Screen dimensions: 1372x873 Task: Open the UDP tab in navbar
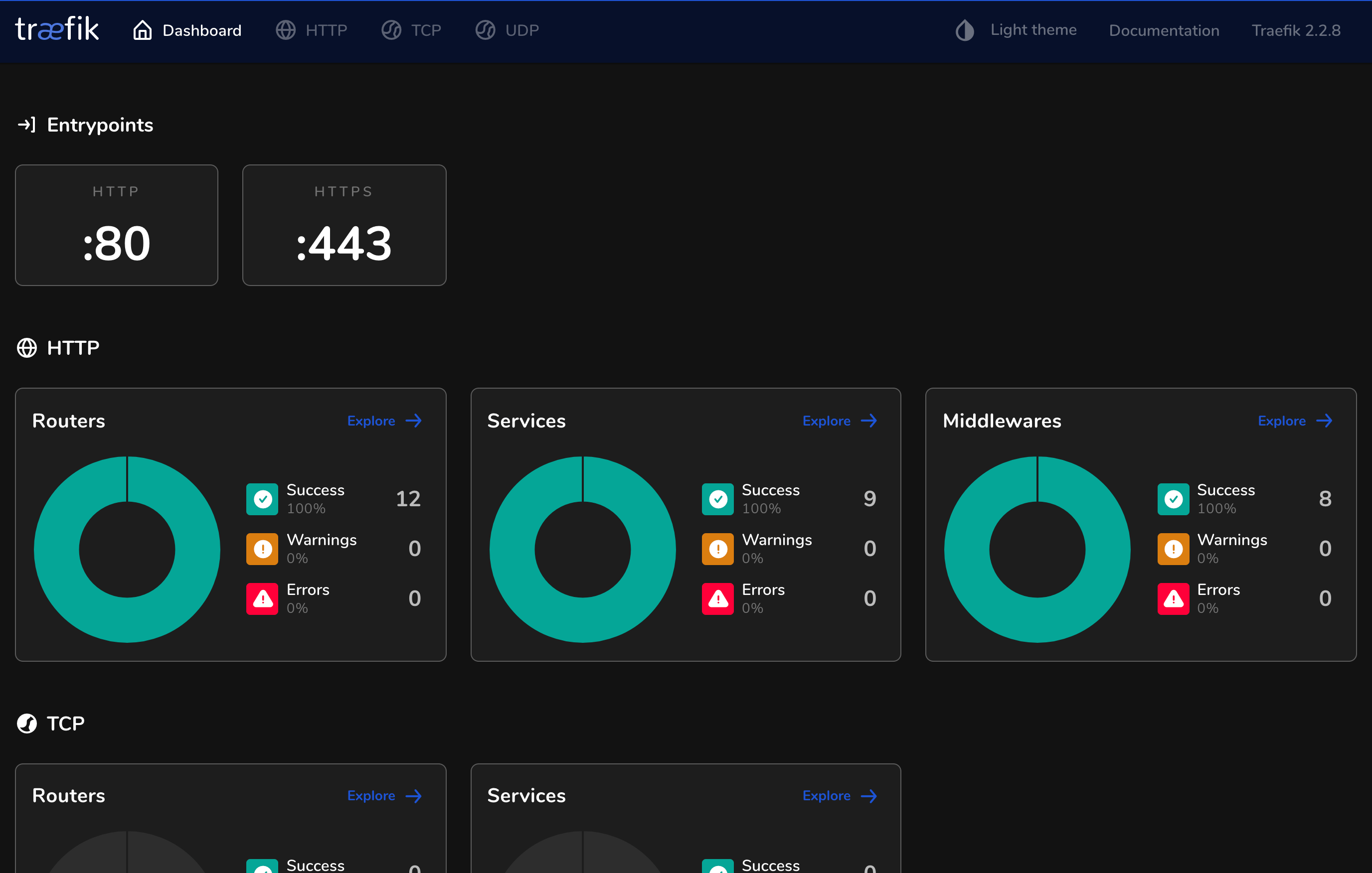pos(507,30)
